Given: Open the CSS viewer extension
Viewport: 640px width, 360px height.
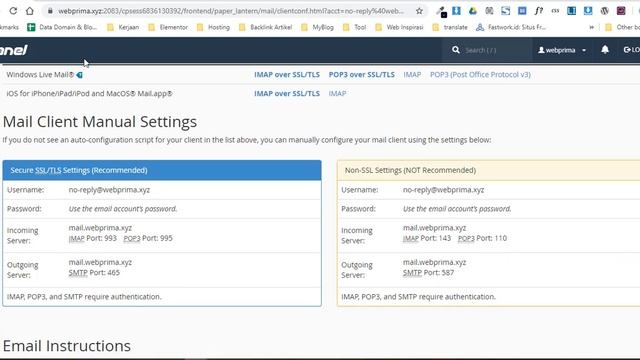Looking at the screenshot, I should tap(555, 11).
